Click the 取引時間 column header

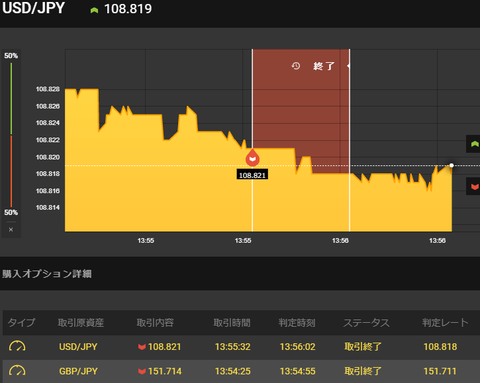[x=232, y=322]
